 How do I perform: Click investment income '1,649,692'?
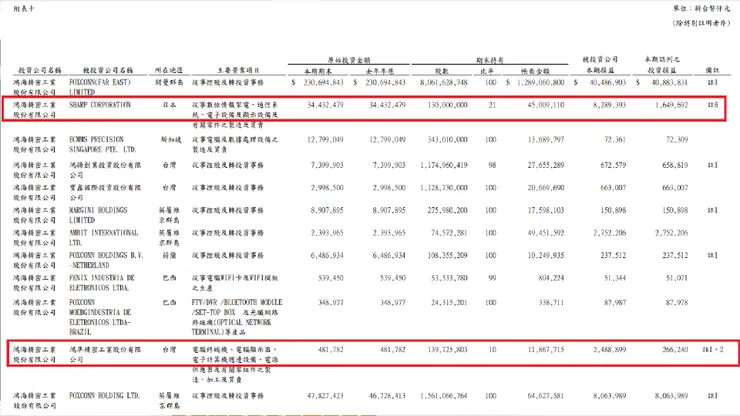tap(672, 105)
